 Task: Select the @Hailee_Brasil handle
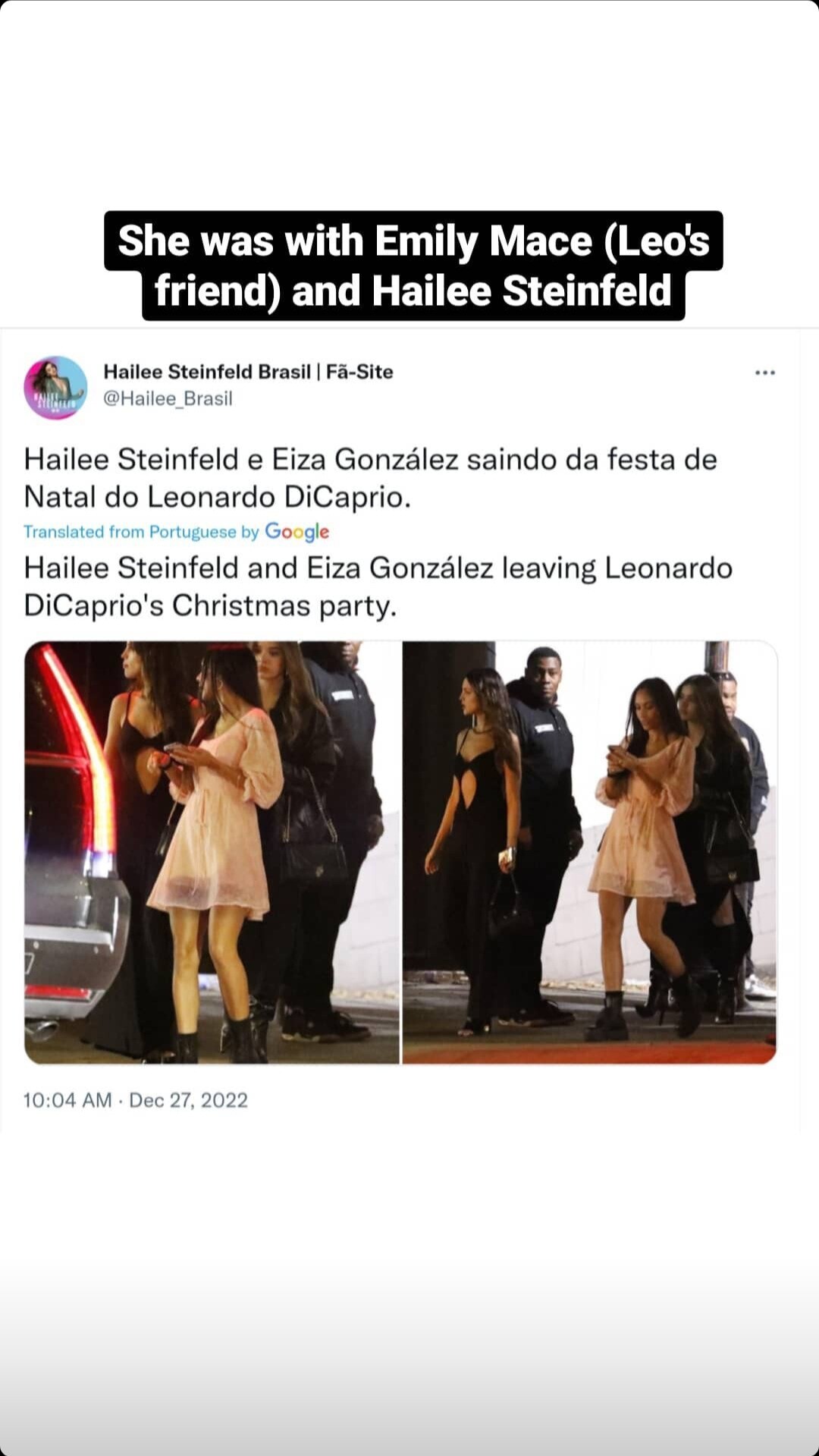[x=168, y=398]
